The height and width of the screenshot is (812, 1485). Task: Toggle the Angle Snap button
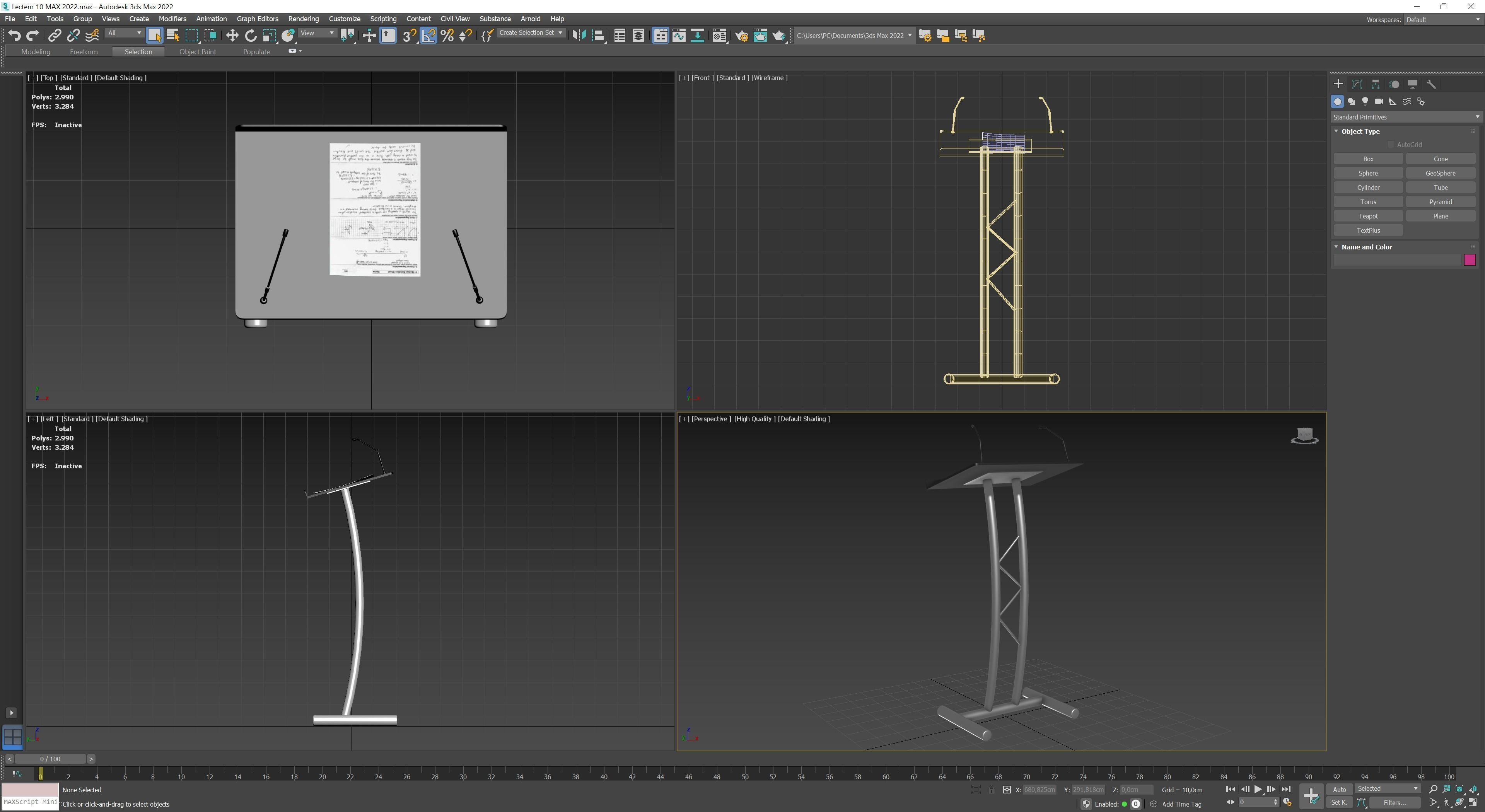coord(428,36)
